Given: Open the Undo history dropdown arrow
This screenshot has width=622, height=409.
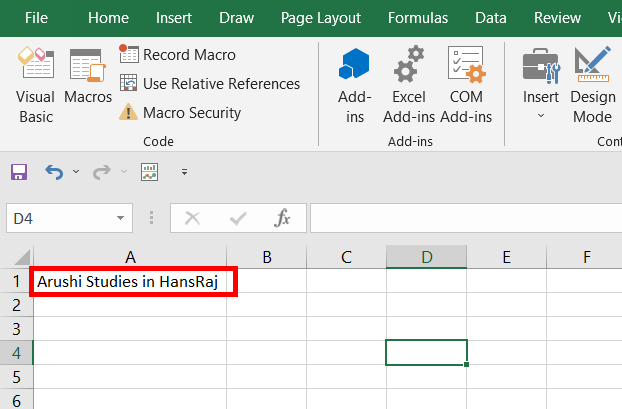Looking at the screenshot, I should [74, 172].
